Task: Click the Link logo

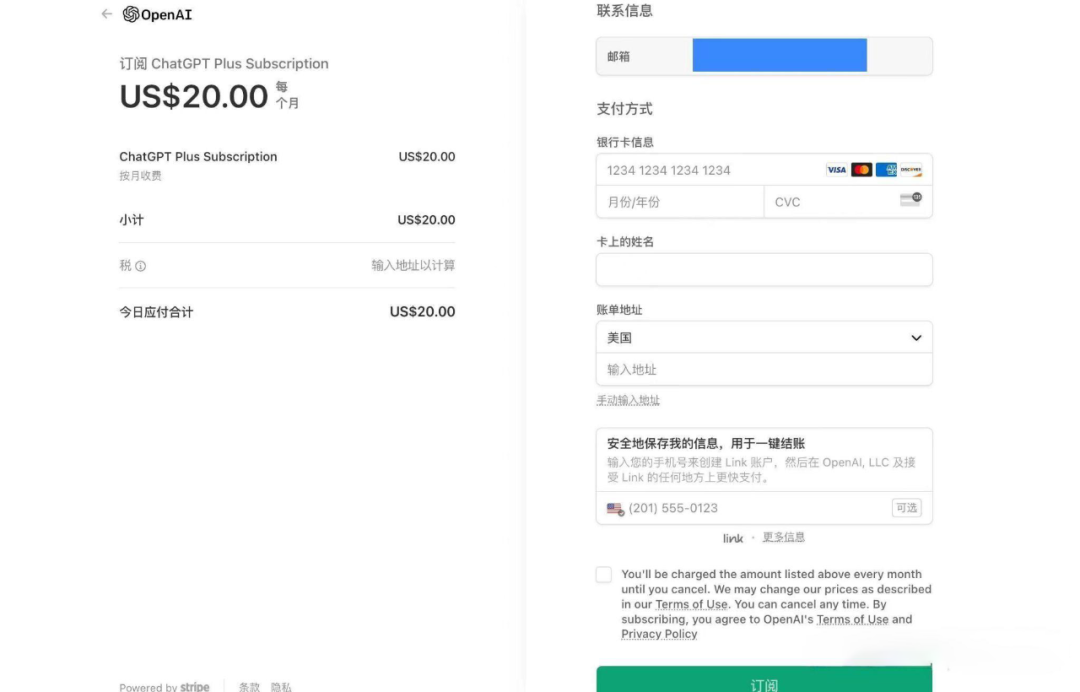Action: pyautogui.click(x=733, y=538)
